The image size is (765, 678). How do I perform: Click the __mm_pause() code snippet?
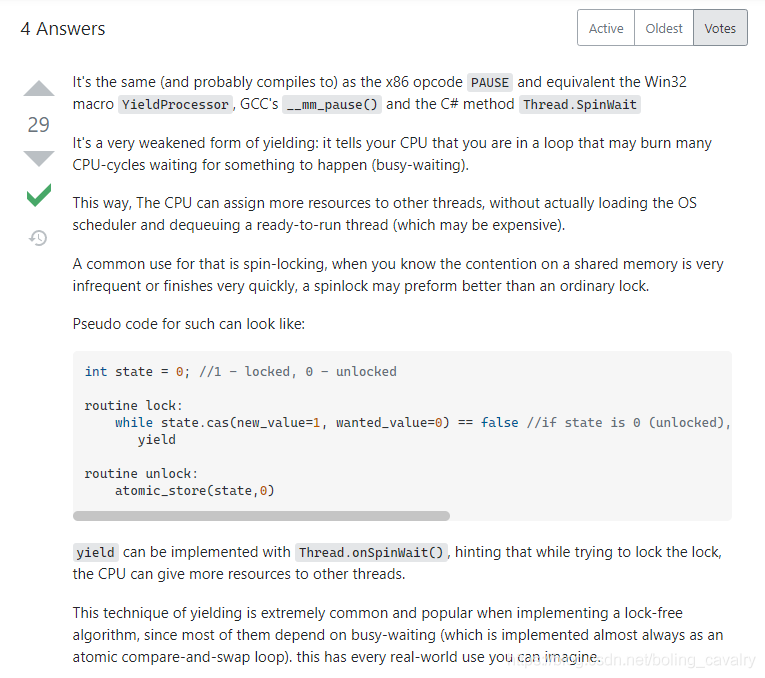point(332,104)
